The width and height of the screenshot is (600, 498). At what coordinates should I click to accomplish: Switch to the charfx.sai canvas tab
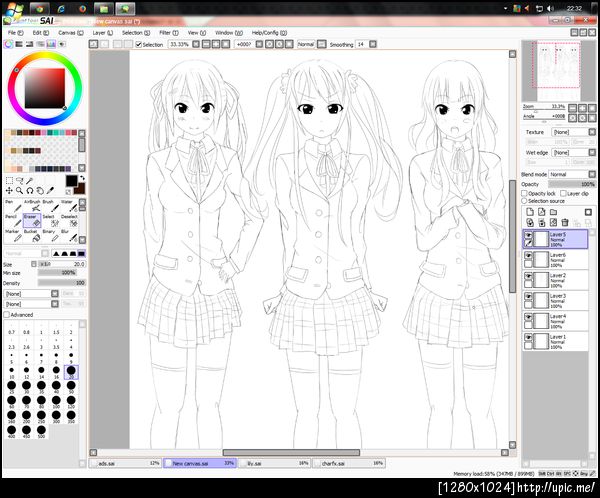click(349, 464)
